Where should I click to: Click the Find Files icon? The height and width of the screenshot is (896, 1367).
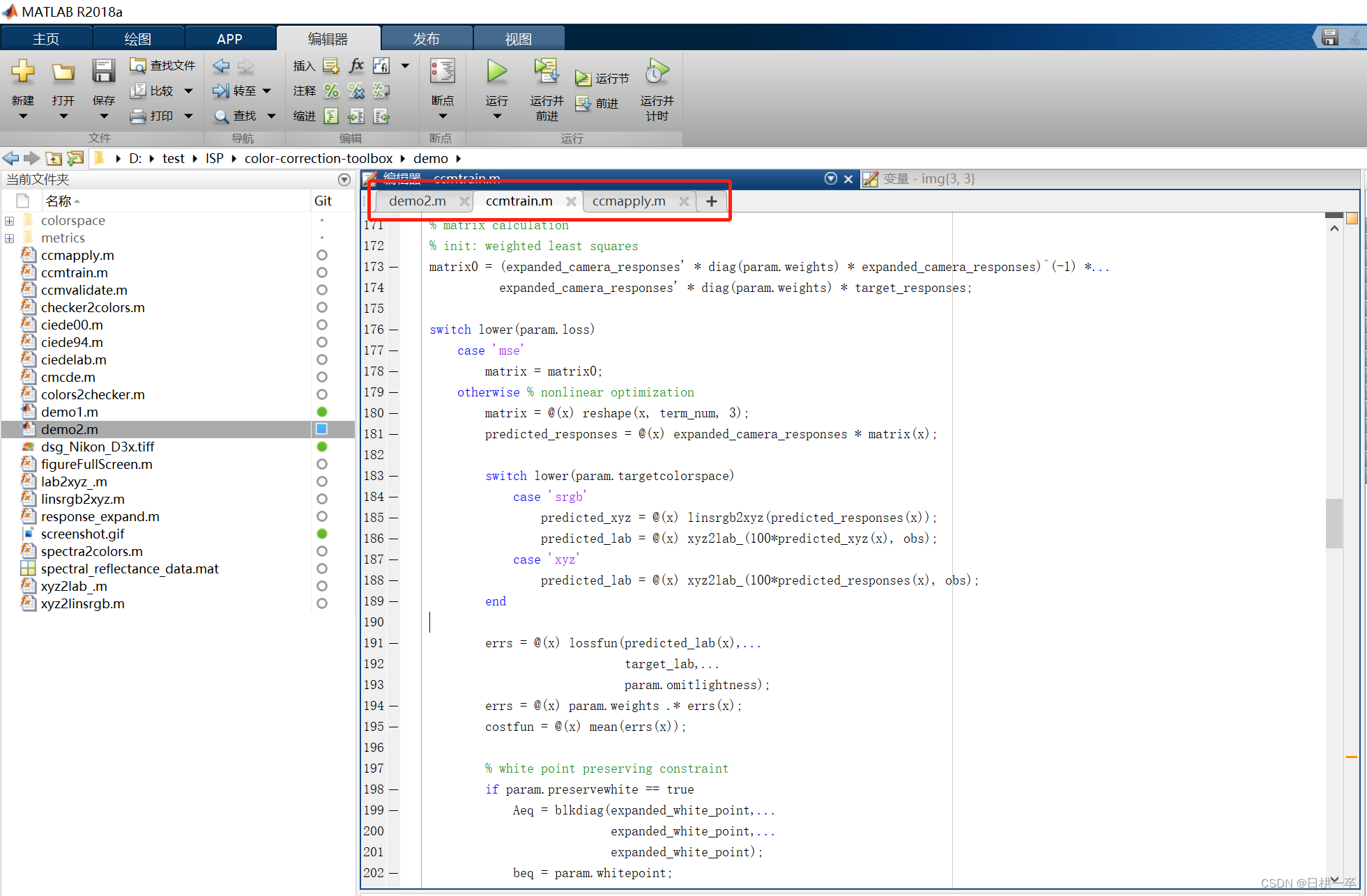point(137,65)
